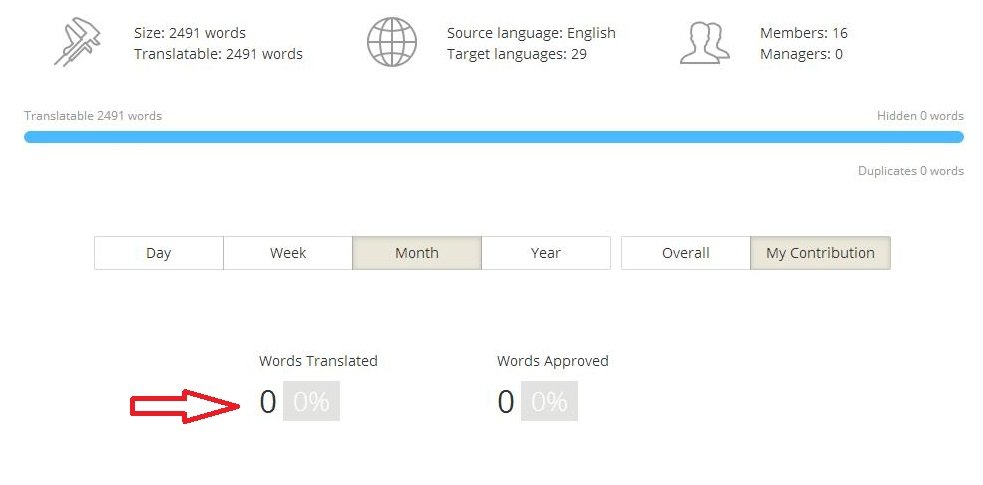
Task: Click the 'Managers: 0' text
Action: click(x=801, y=55)
